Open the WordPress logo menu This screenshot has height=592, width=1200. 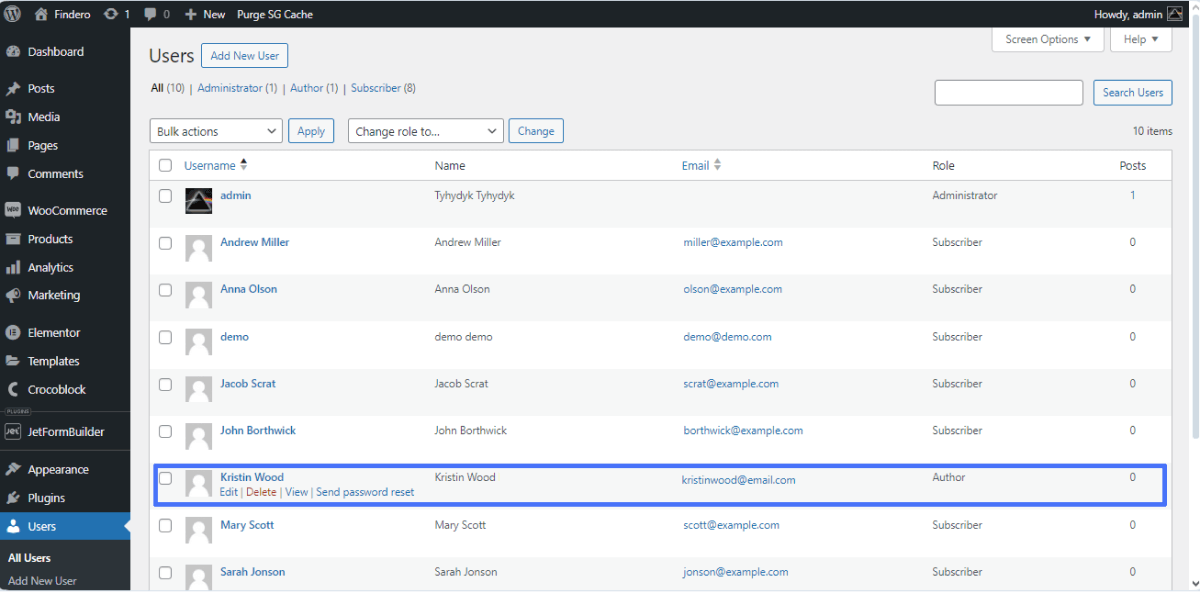coord(11,14)
